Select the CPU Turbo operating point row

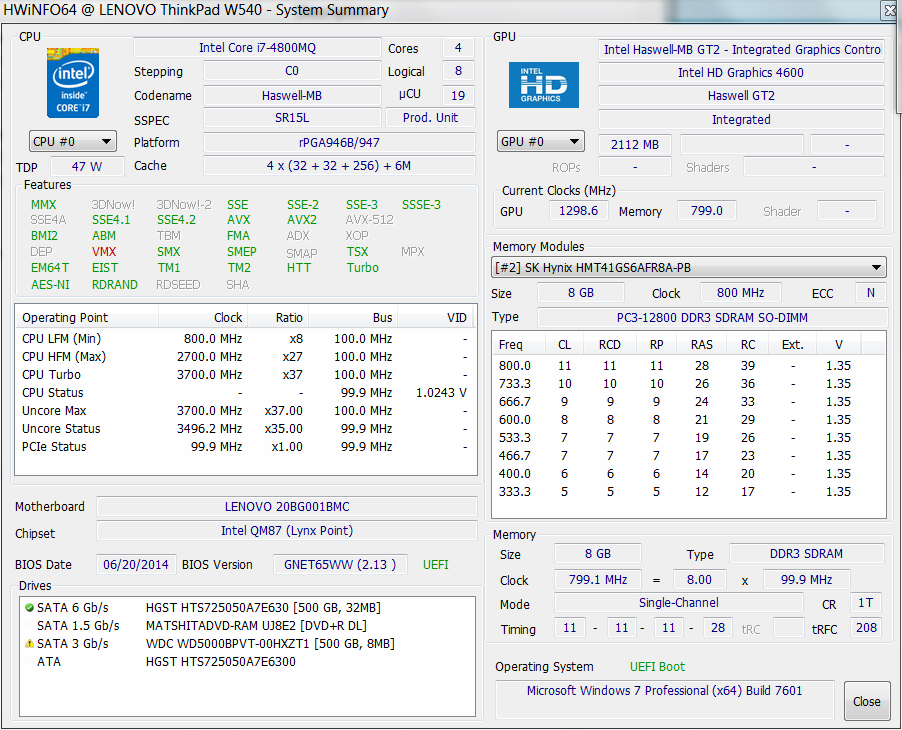pos(240,375)
